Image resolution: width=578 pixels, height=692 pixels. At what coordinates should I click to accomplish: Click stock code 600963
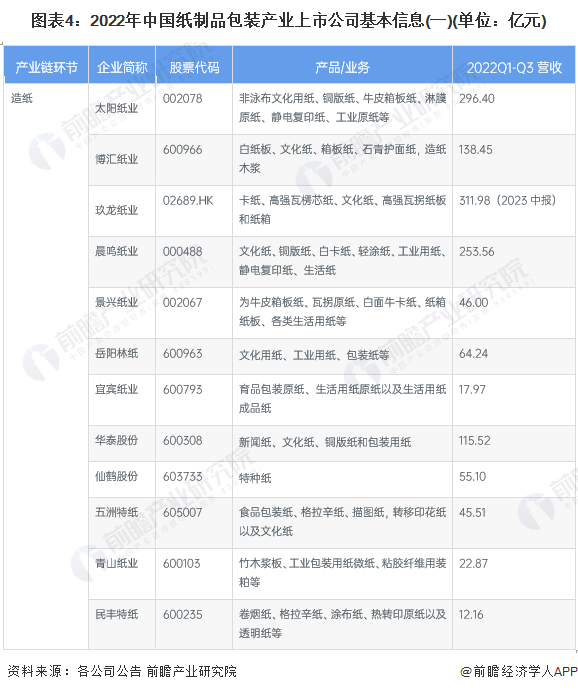182,354
